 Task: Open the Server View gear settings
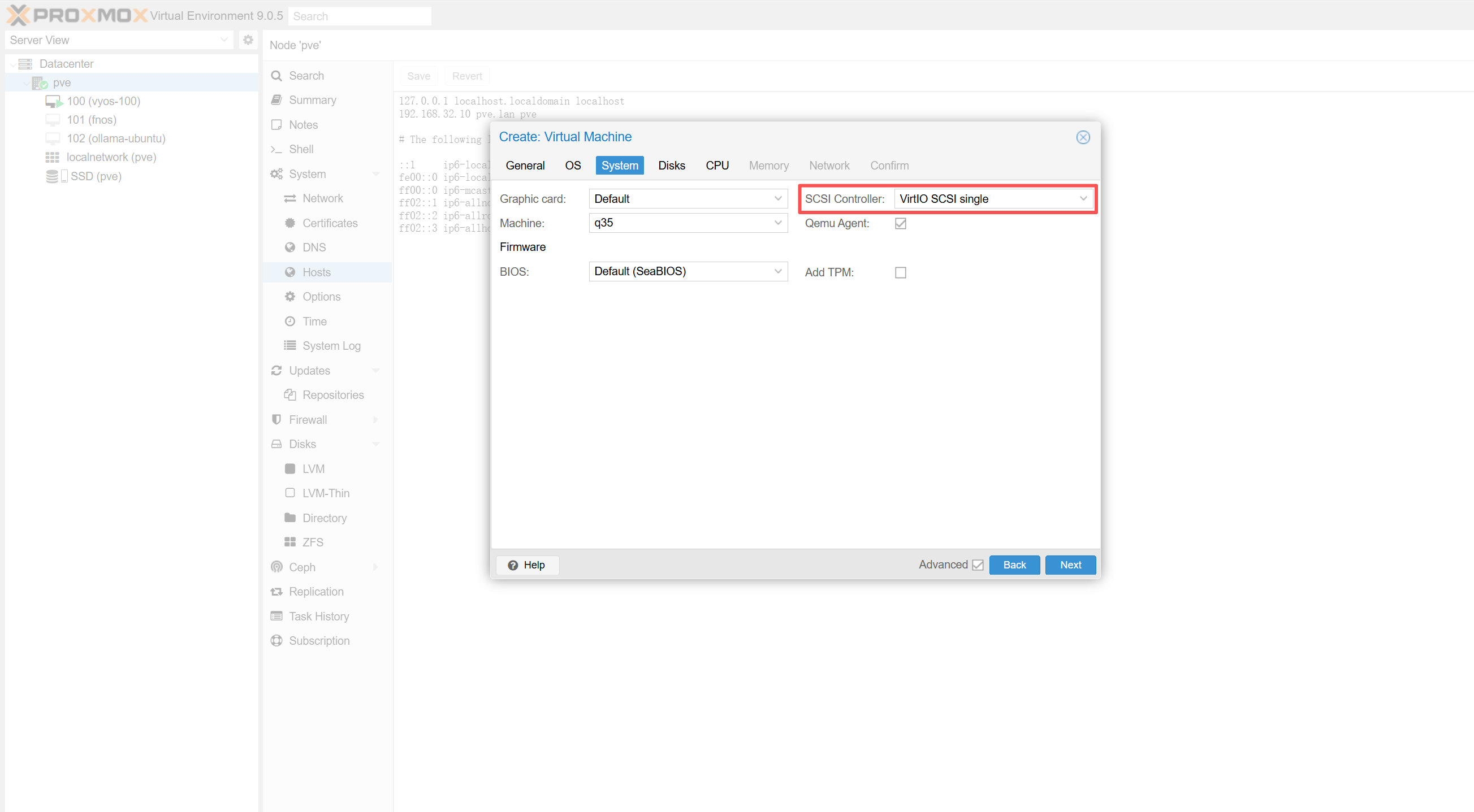[x=248, y=40]
